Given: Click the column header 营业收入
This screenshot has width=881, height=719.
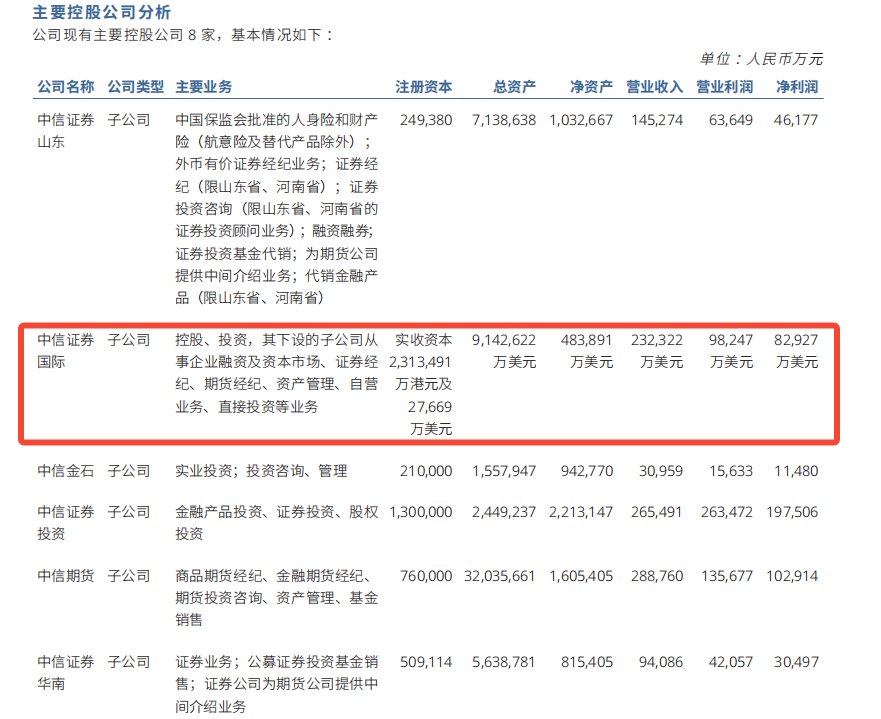Looking at the screenshot, I should (655, 87).
